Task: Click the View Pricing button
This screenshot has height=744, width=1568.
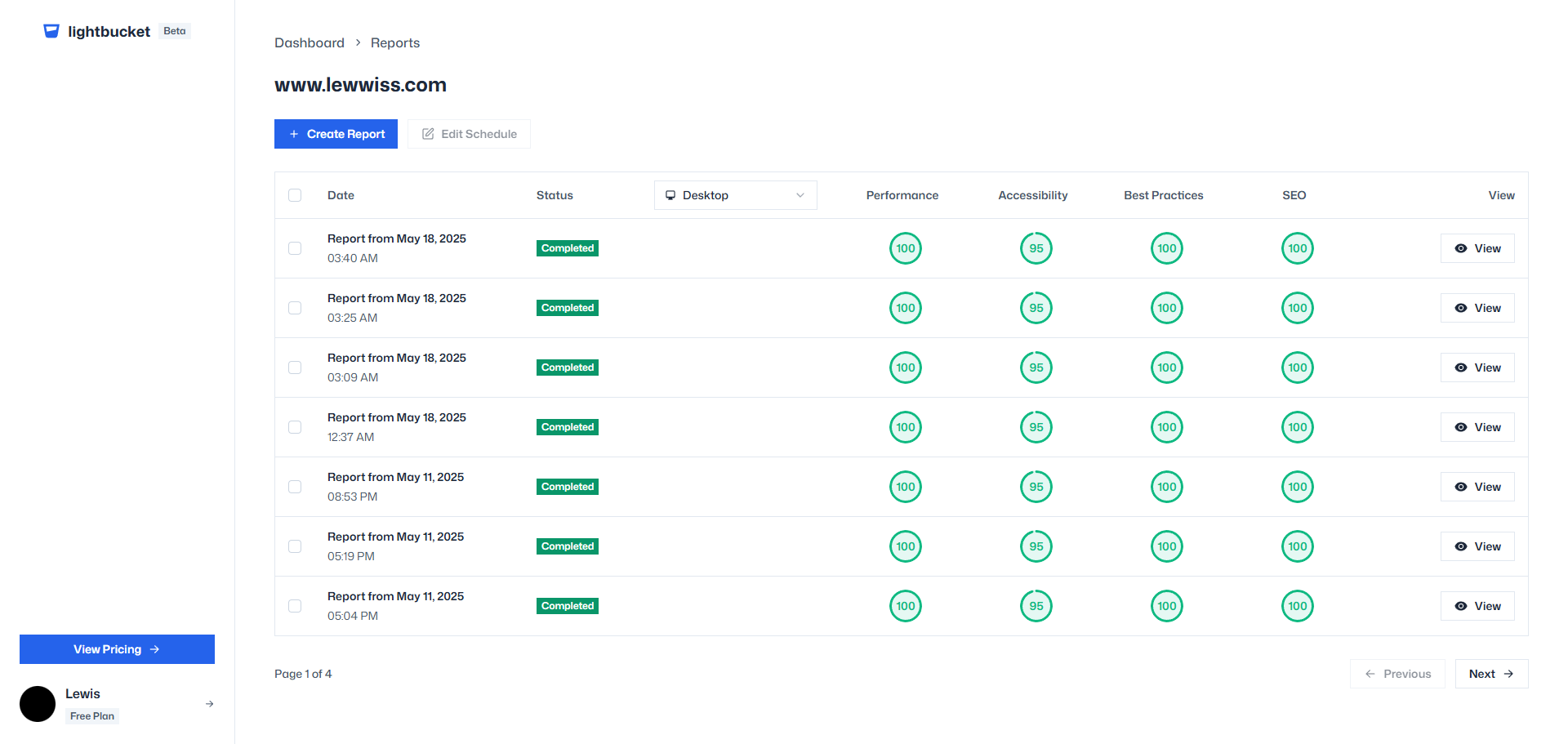Action: 117,649
